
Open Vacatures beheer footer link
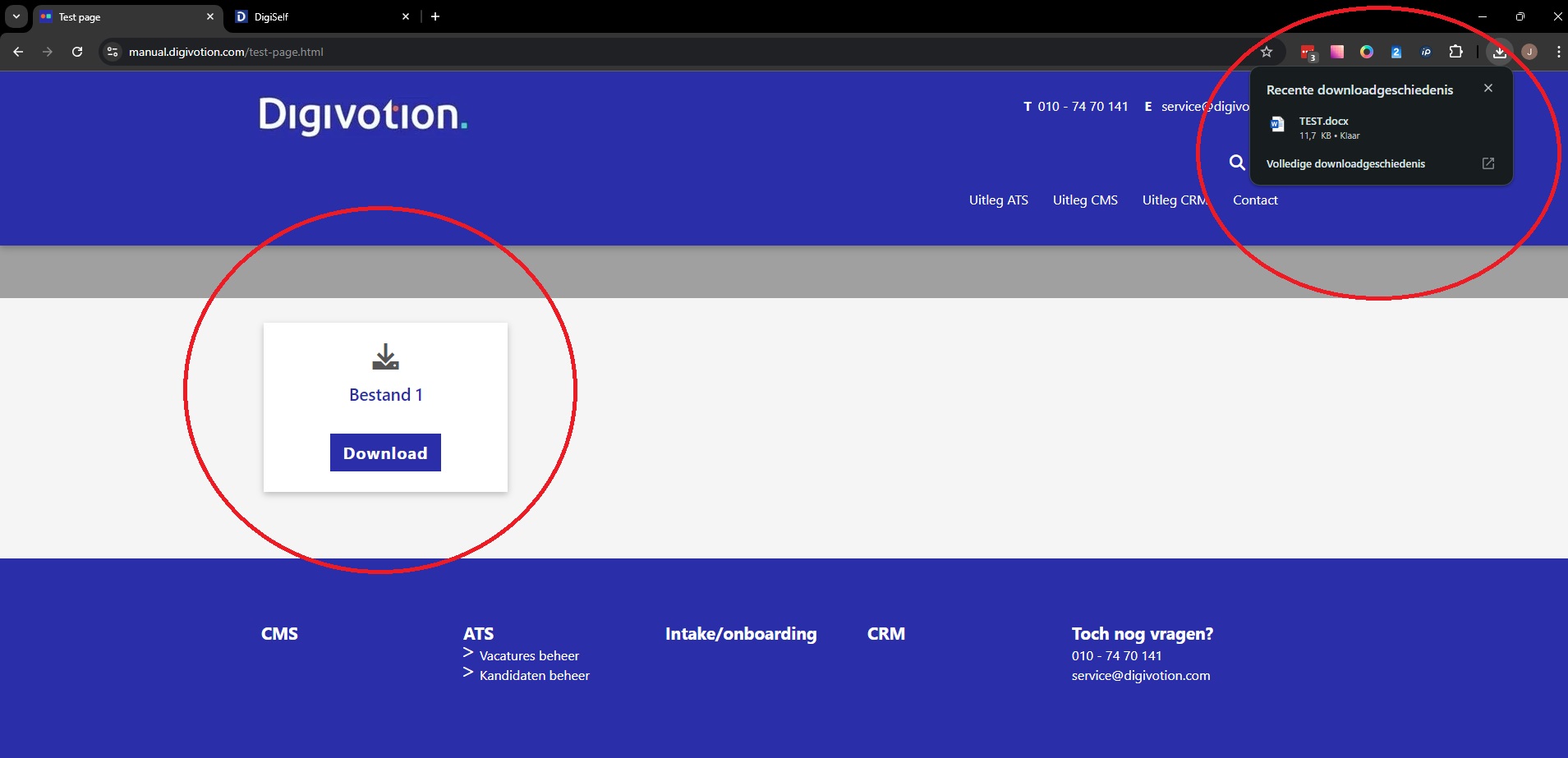[x=529, y=655]
